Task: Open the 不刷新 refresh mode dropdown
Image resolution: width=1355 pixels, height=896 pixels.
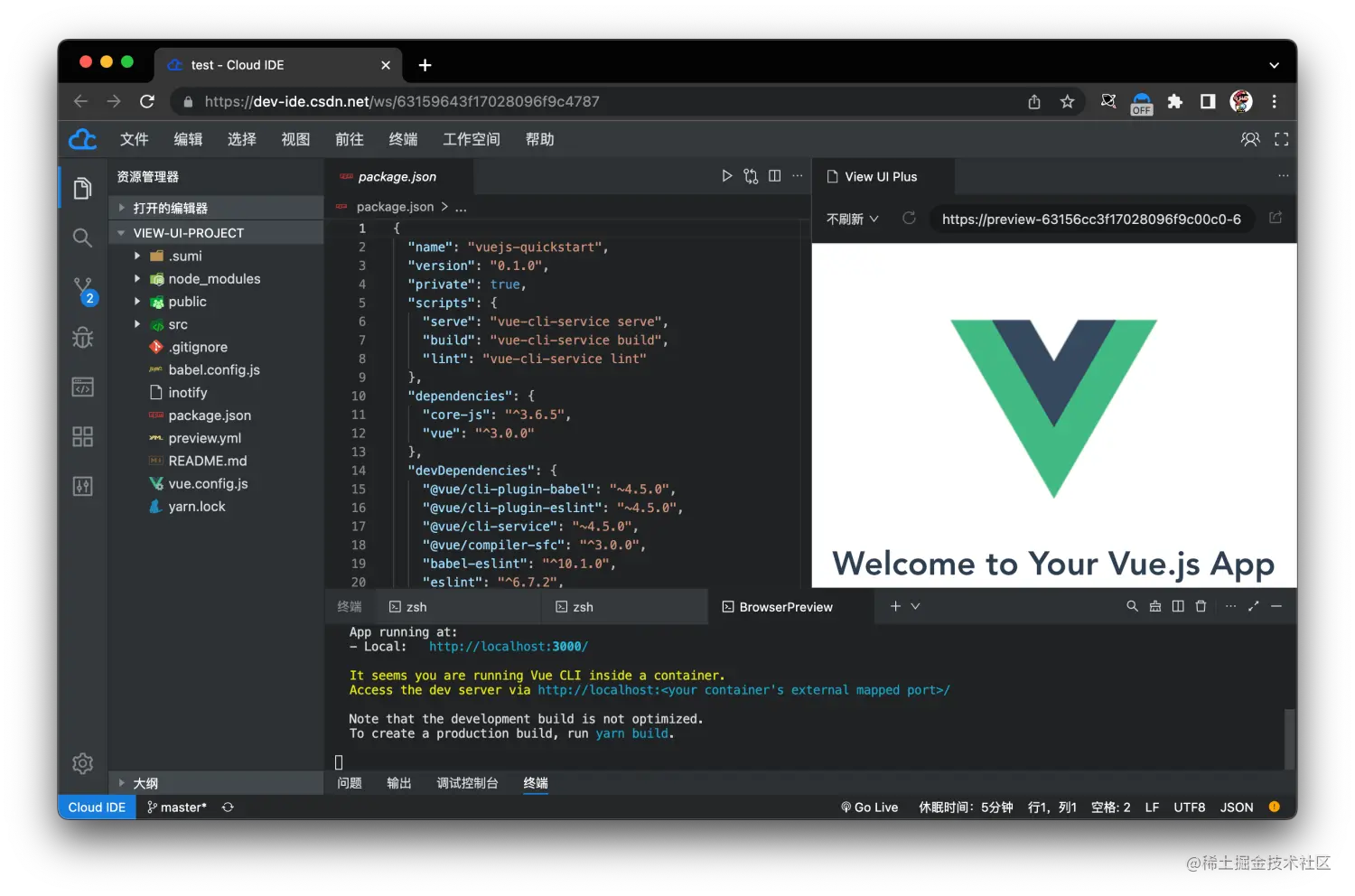Action: pyautogui.click(x=853, y=219)
